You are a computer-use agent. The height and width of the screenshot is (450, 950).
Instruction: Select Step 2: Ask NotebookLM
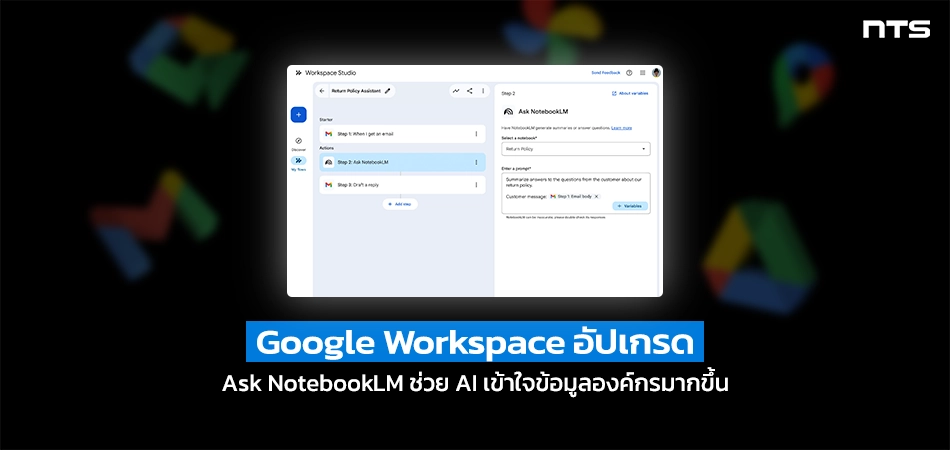[x=402, y=162]
